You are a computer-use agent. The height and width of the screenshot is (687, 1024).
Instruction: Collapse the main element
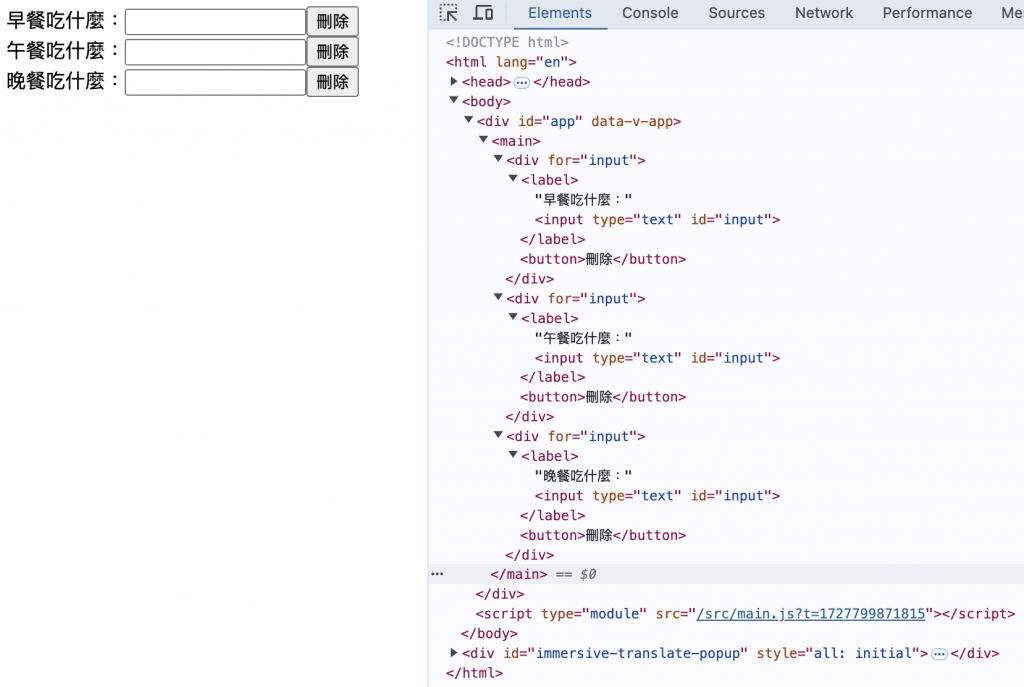click(x=483, y=140)
